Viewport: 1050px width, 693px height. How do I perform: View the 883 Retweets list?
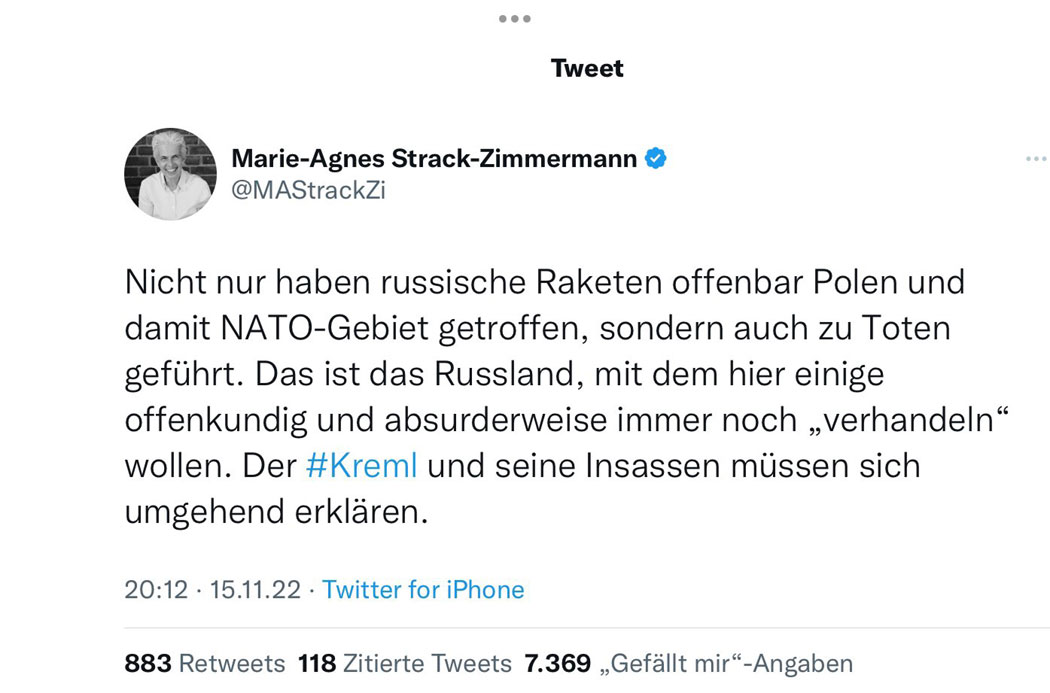coord(205,664)
